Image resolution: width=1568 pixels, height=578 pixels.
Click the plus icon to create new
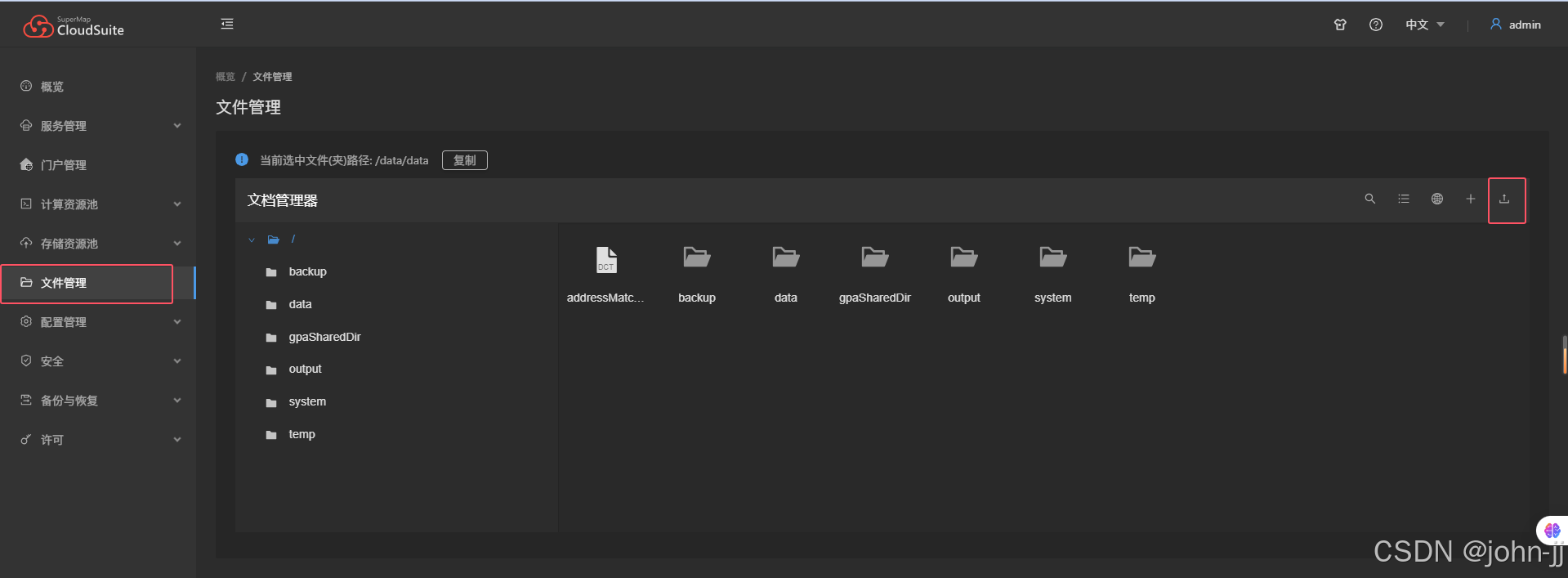tap(1471, 199)
